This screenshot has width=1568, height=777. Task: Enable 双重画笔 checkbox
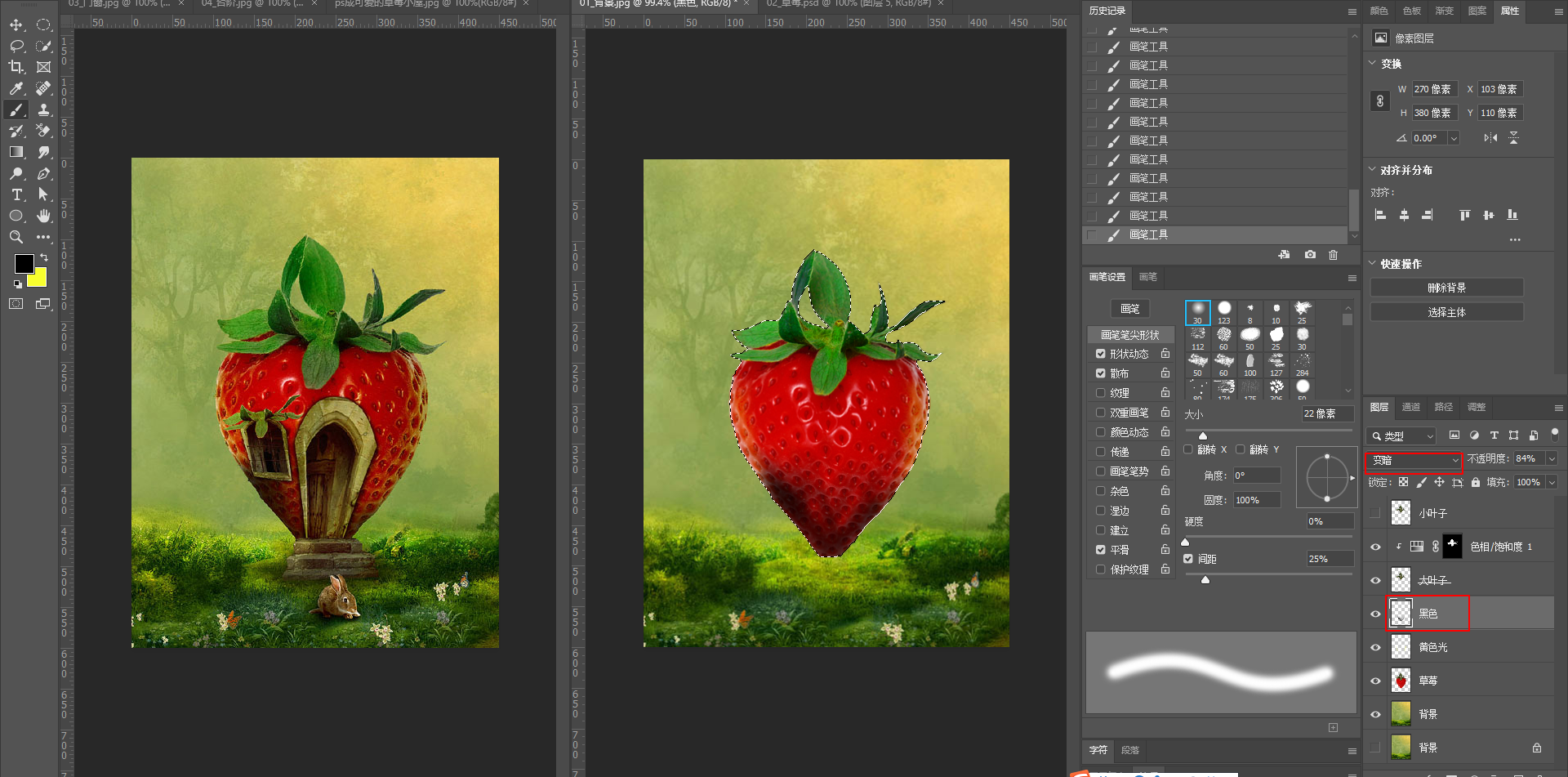1101,413
